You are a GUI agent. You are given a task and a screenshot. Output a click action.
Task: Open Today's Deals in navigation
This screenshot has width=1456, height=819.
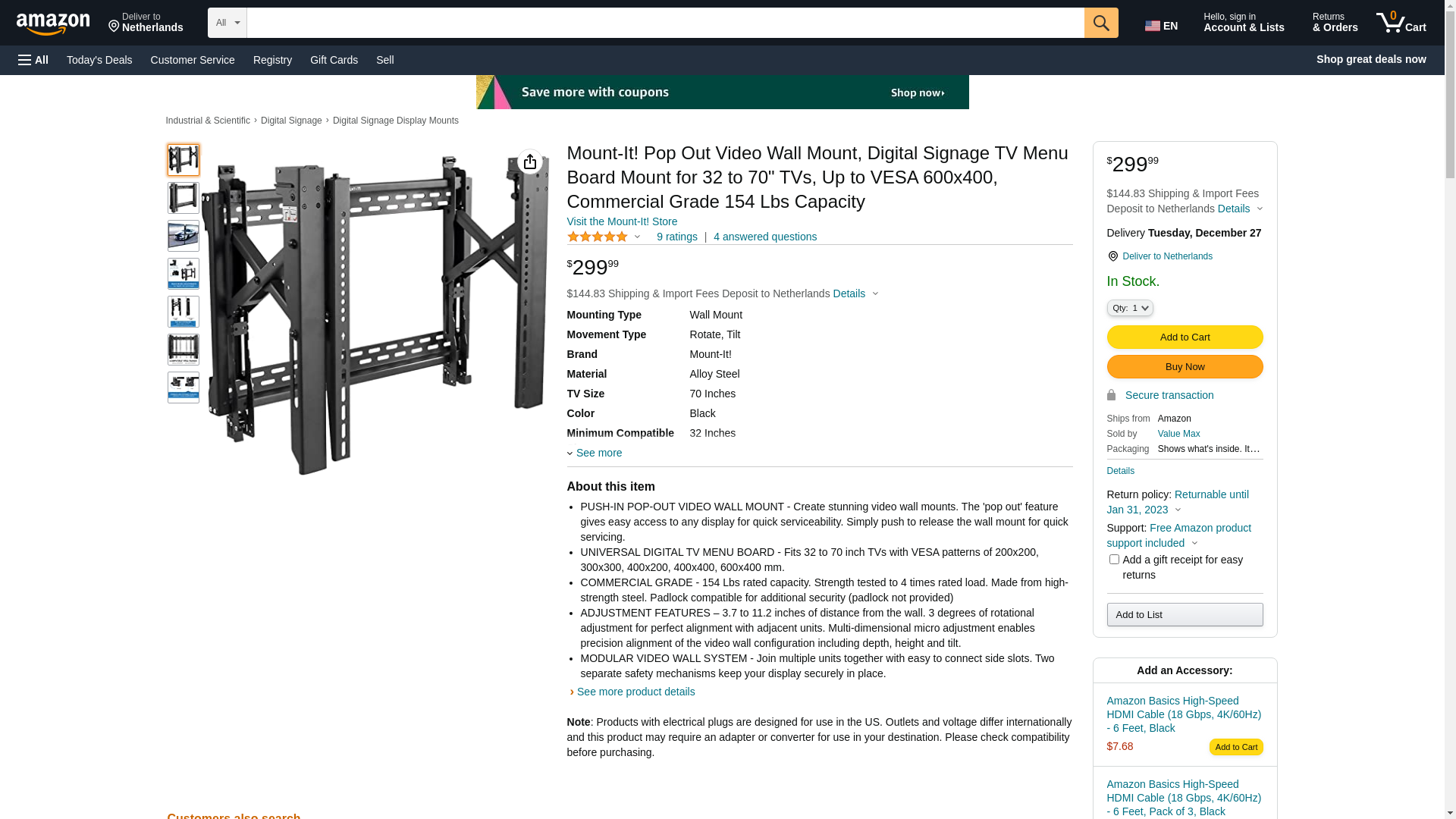(99, 60)
